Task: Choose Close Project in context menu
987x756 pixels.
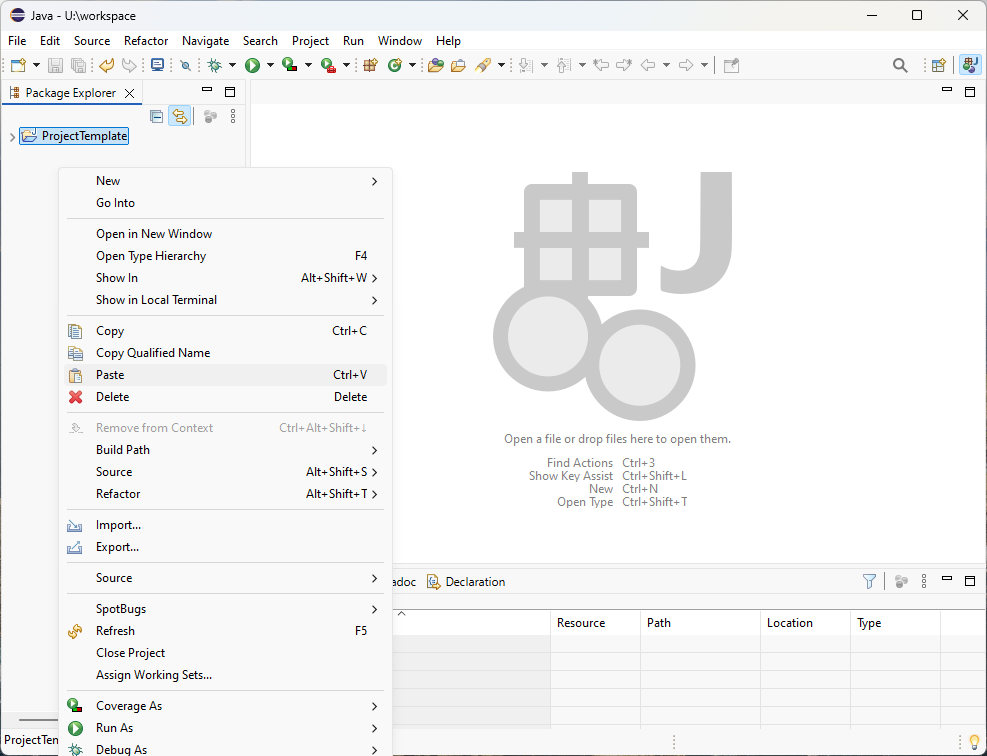Action: [x=130, y=653]
